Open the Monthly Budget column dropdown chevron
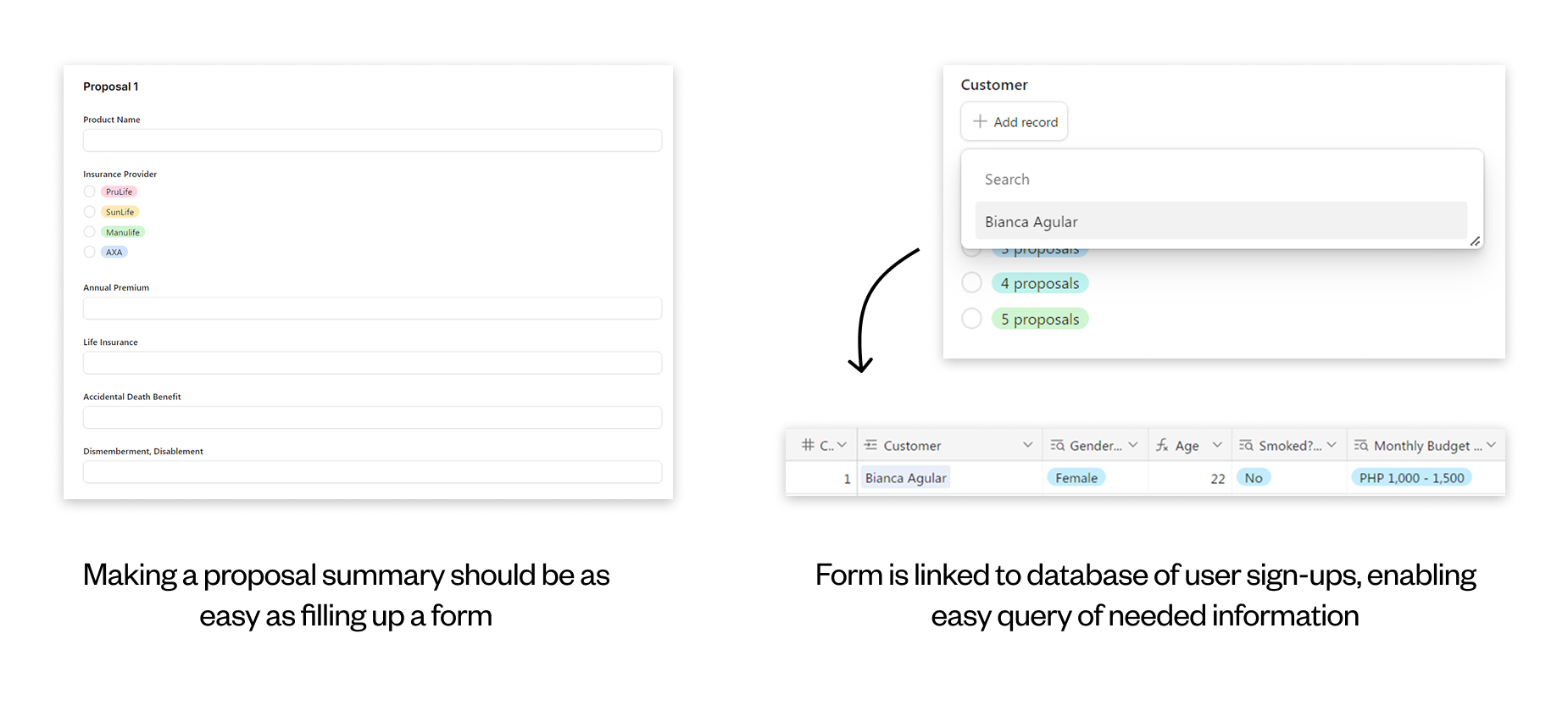Screen dimensions: 1568x706 pyautogui.click(x=1492, y=445)
